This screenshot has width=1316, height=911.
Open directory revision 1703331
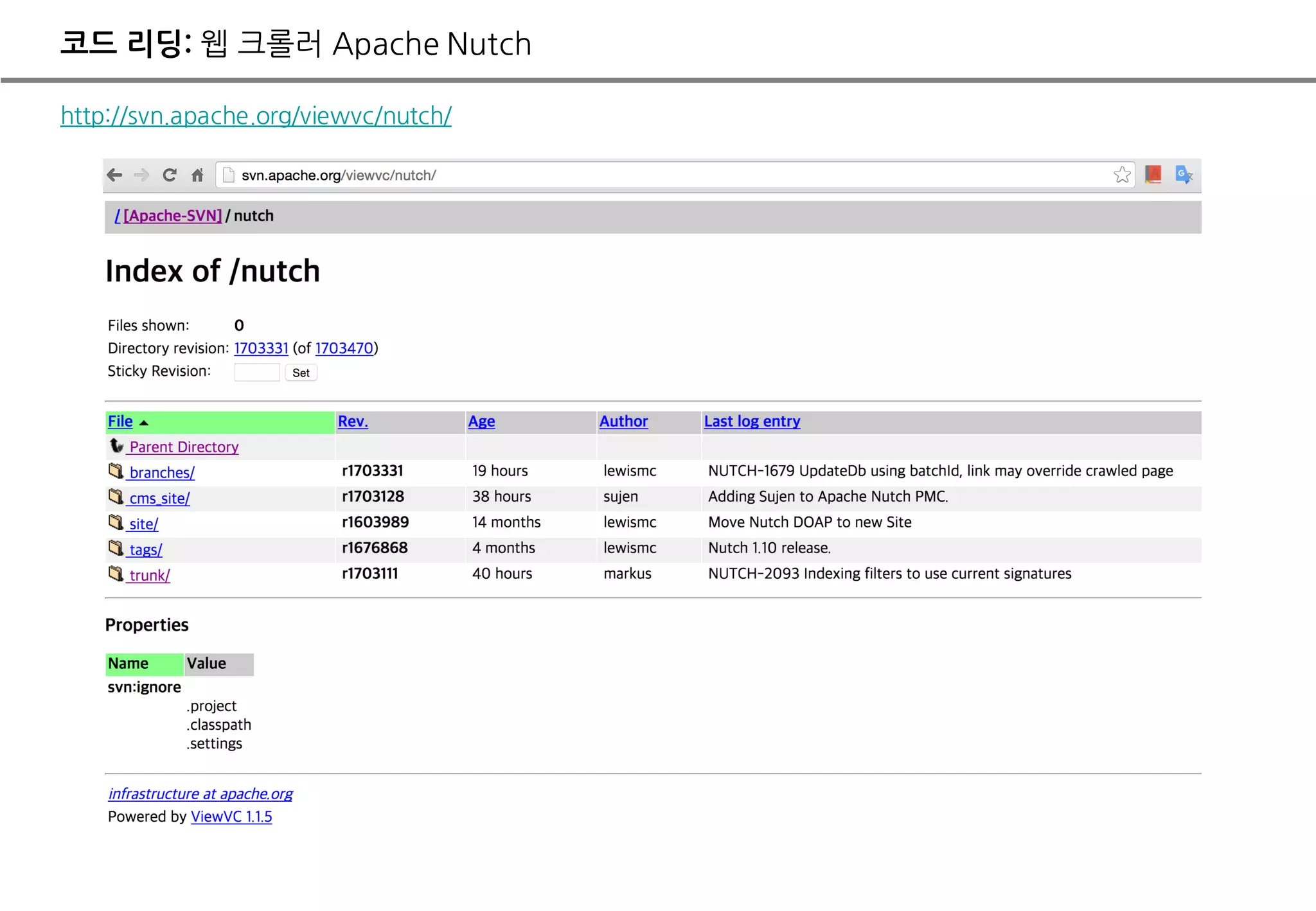click(261, 348)
